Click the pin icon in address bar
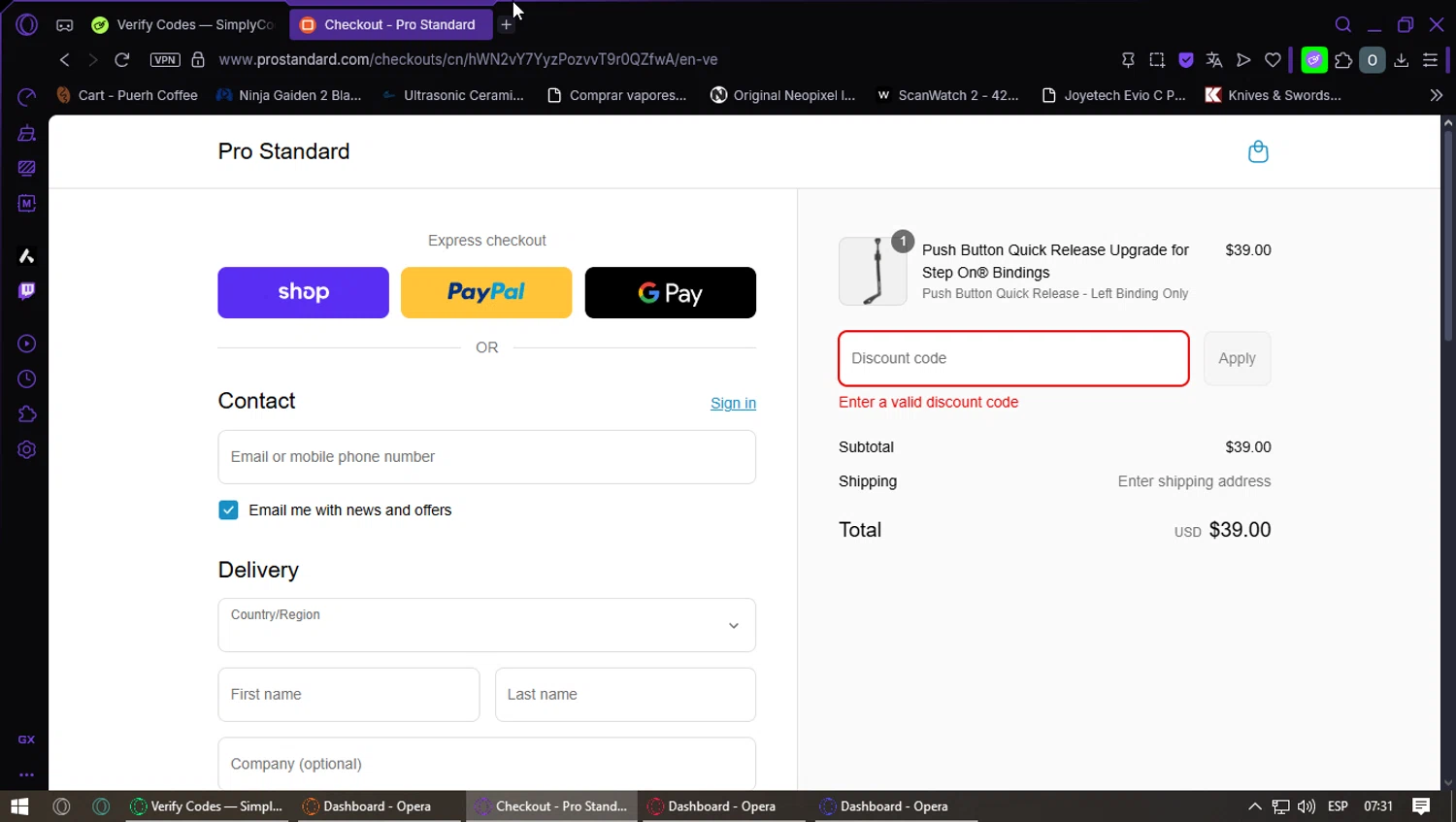 pyautogui.click(x=1128, y=60)
